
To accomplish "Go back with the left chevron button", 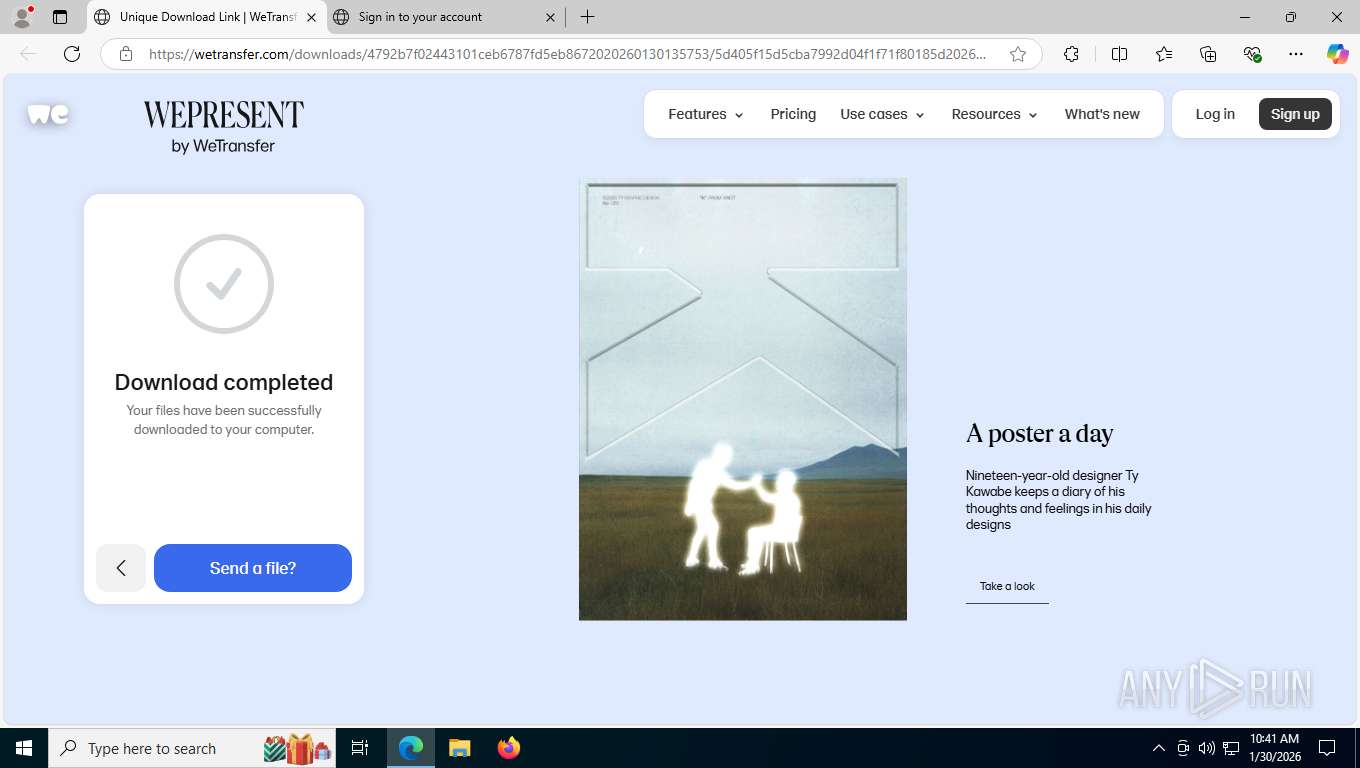I will (121, 568).
